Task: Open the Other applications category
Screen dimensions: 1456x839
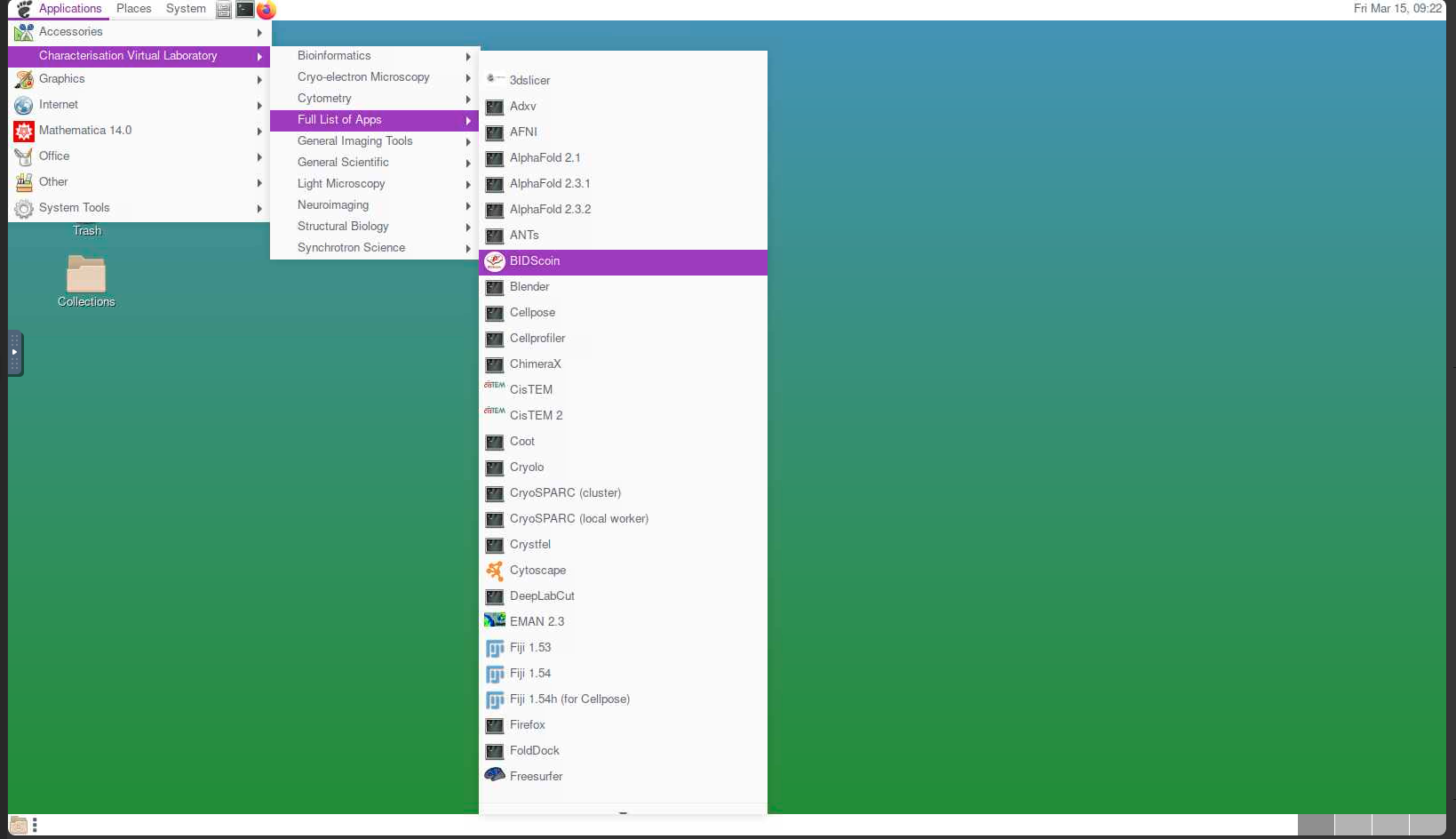Action: tap(139, 182)
